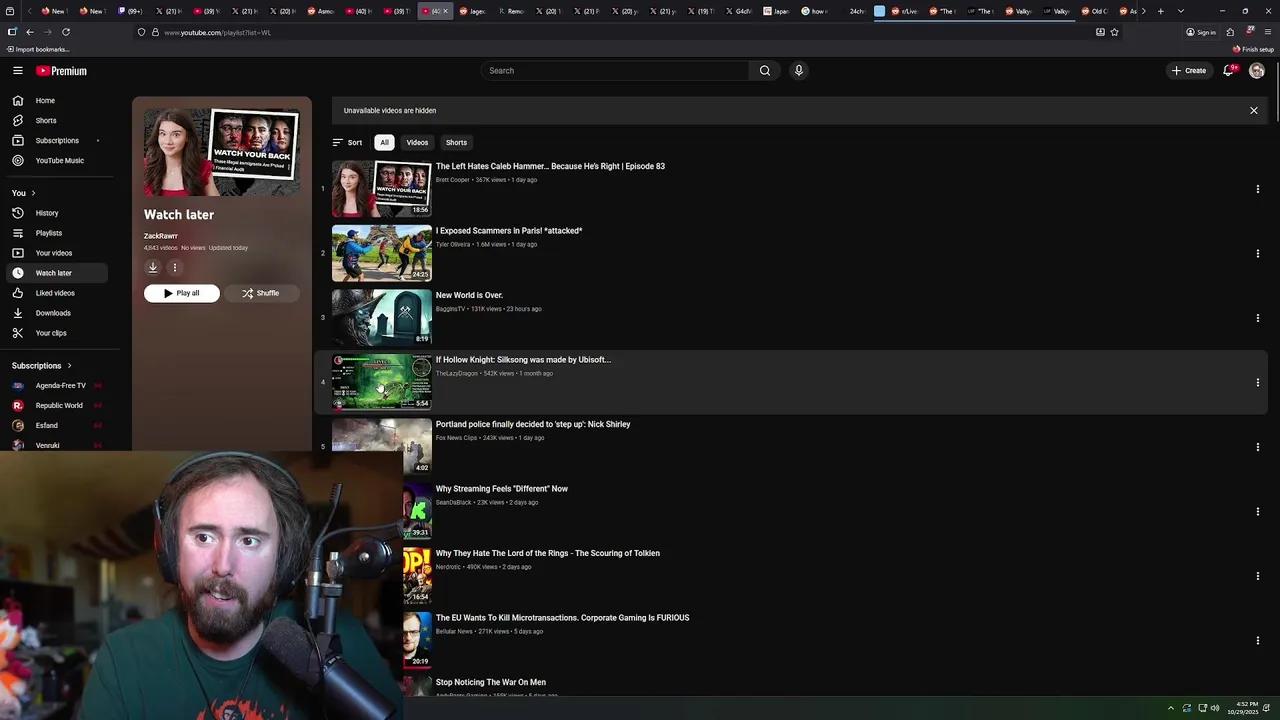Open ZackRawrr channel link
Screen dimensions: 1280x720
(x=161, y=236)
